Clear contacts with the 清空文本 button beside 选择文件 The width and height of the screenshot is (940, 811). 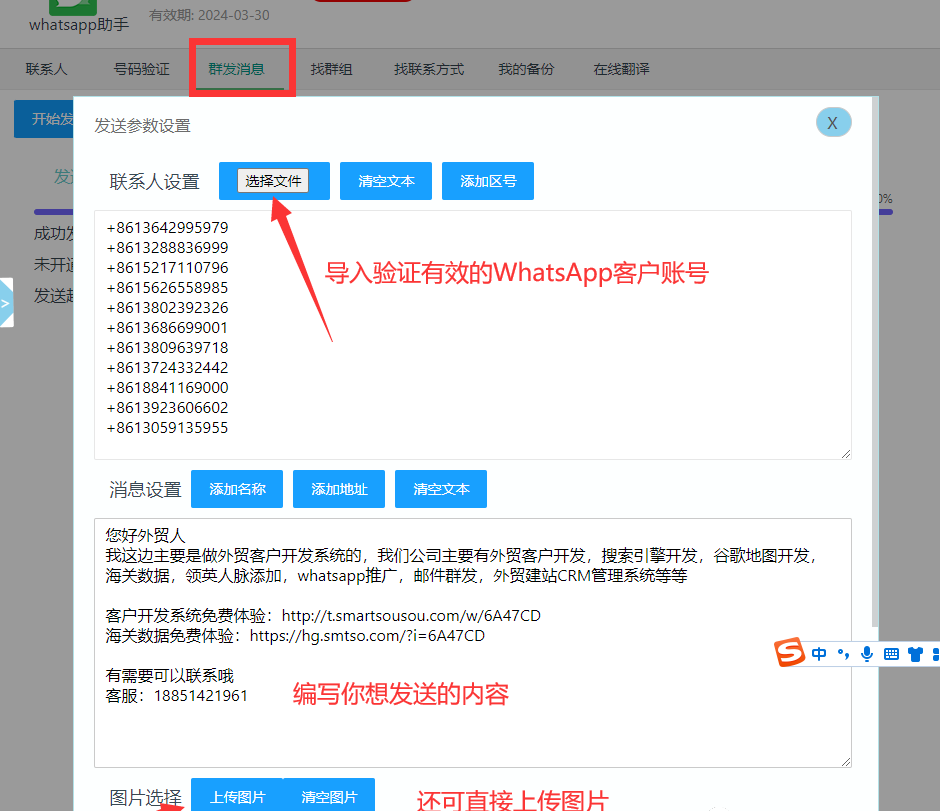(x=385, y=181)
